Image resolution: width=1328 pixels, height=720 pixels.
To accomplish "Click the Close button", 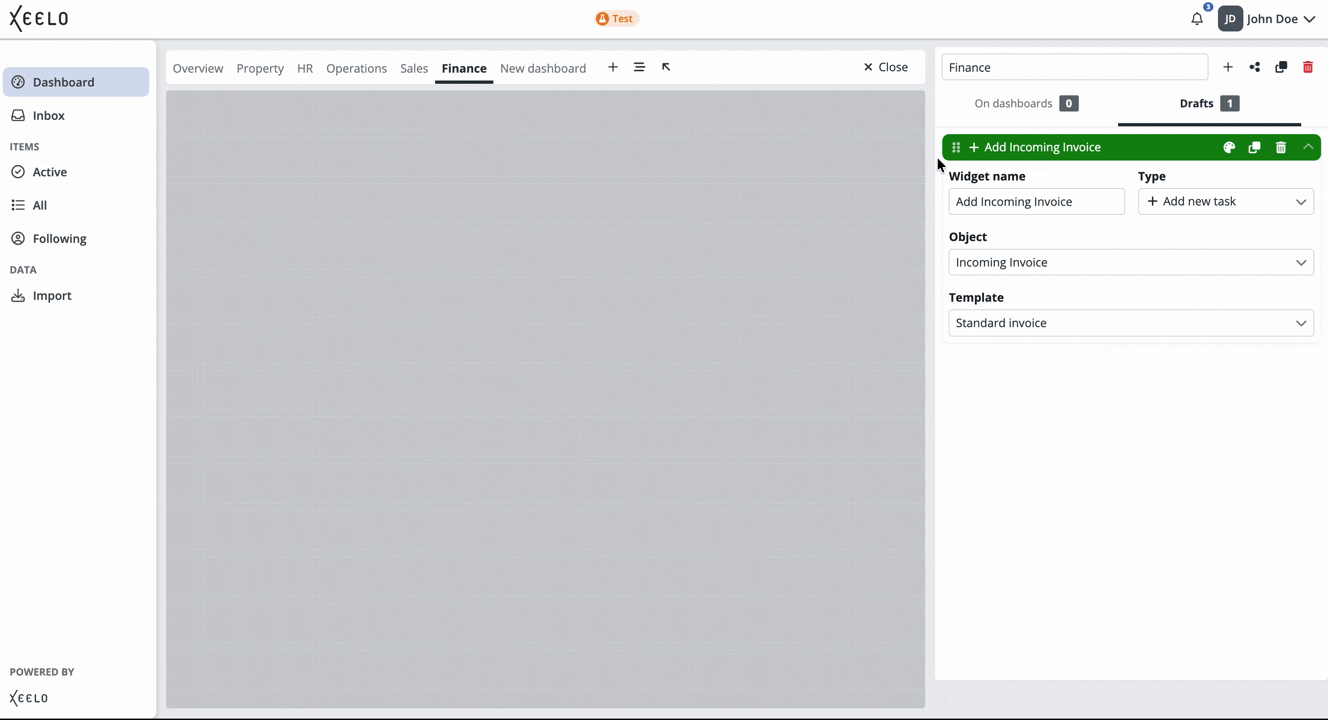I will 886,67.
